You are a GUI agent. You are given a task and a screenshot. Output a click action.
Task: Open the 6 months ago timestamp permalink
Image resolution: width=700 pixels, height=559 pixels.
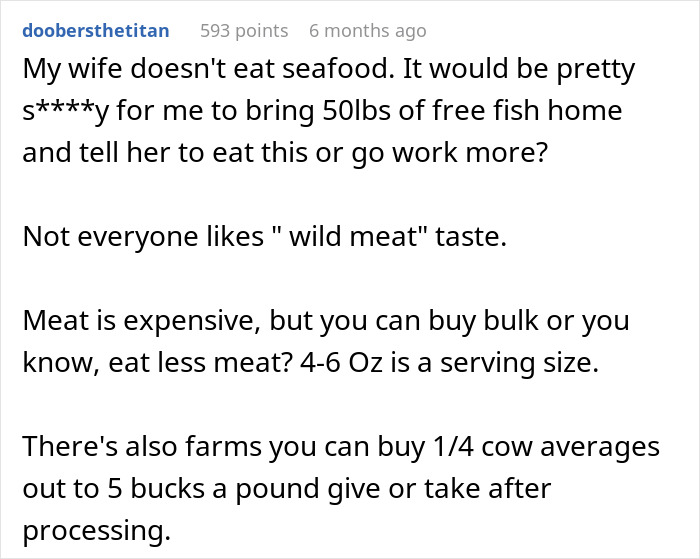368,31
